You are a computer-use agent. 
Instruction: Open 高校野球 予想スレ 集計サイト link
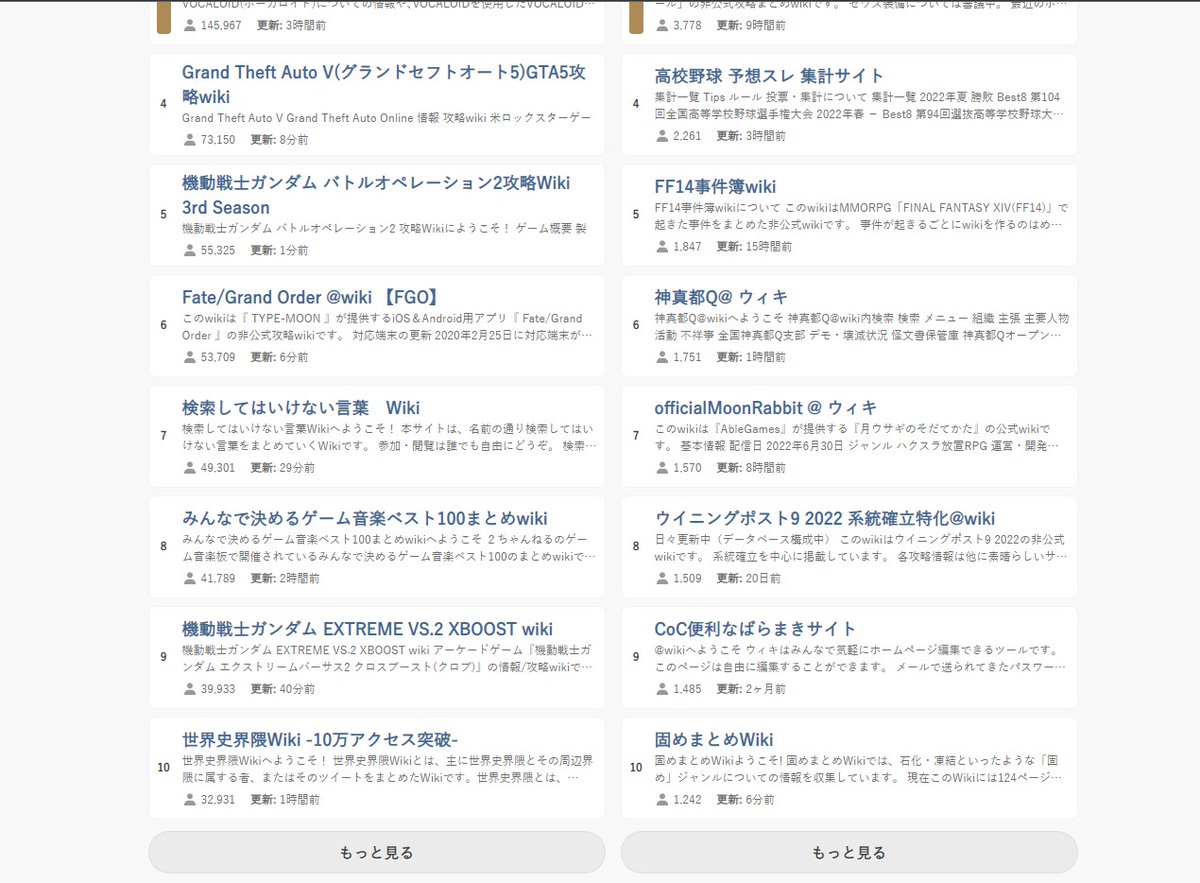[769, 76]
